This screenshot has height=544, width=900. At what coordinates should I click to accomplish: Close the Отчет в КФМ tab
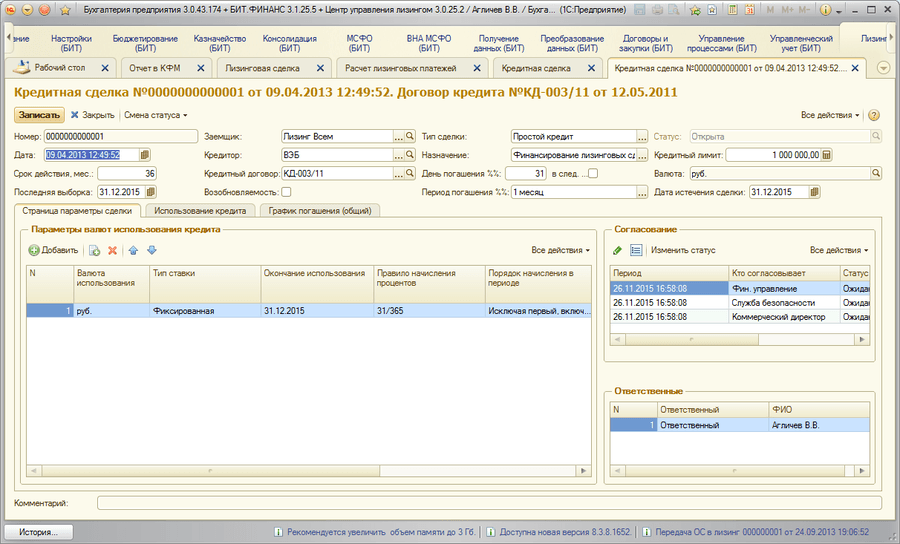[x=201, y=68]
